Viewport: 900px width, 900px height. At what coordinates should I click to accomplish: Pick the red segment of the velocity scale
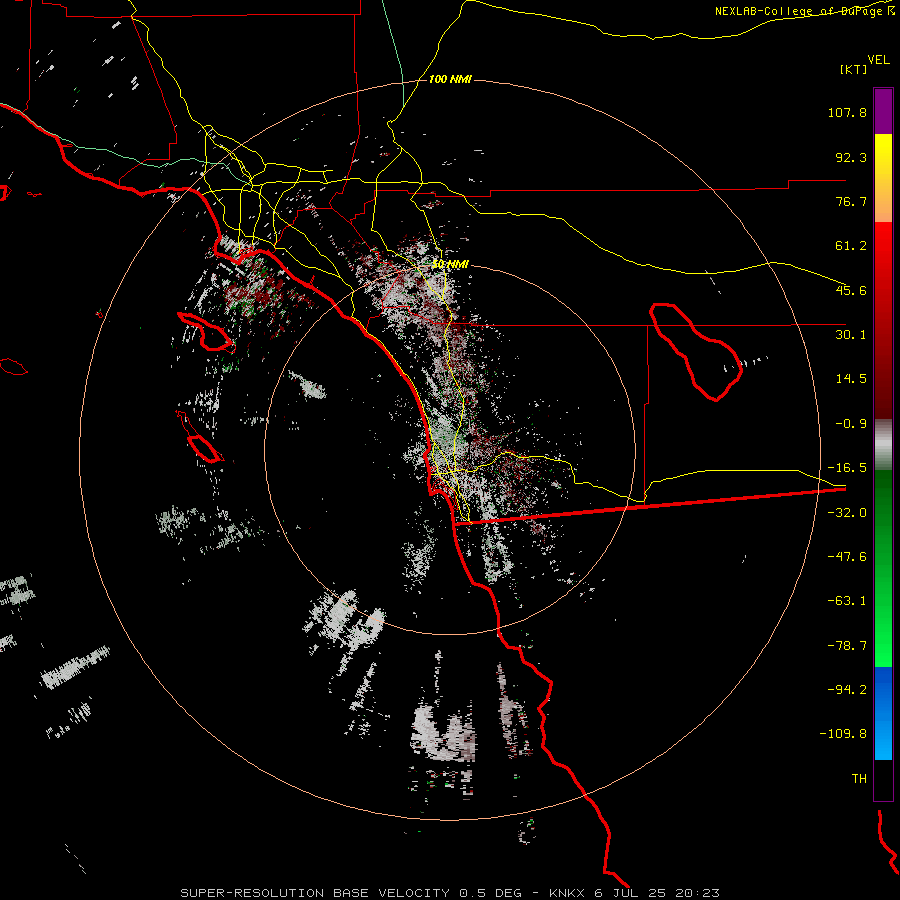click(883, 320)
